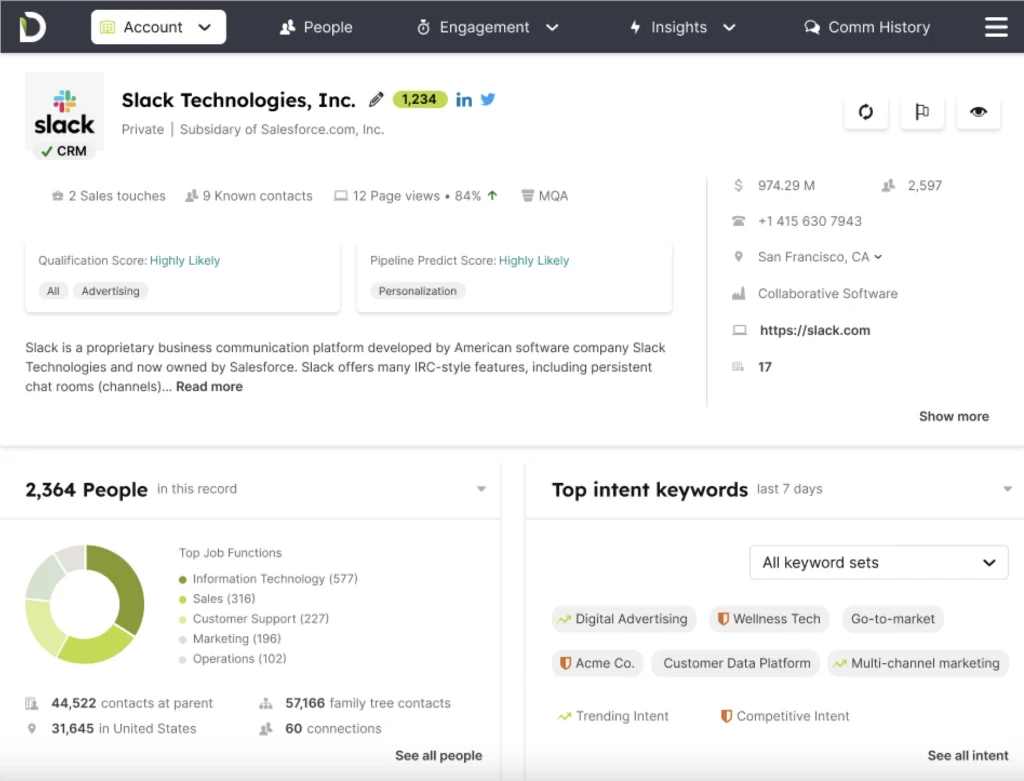Open the Comm History tab

[x=867, y=27]
